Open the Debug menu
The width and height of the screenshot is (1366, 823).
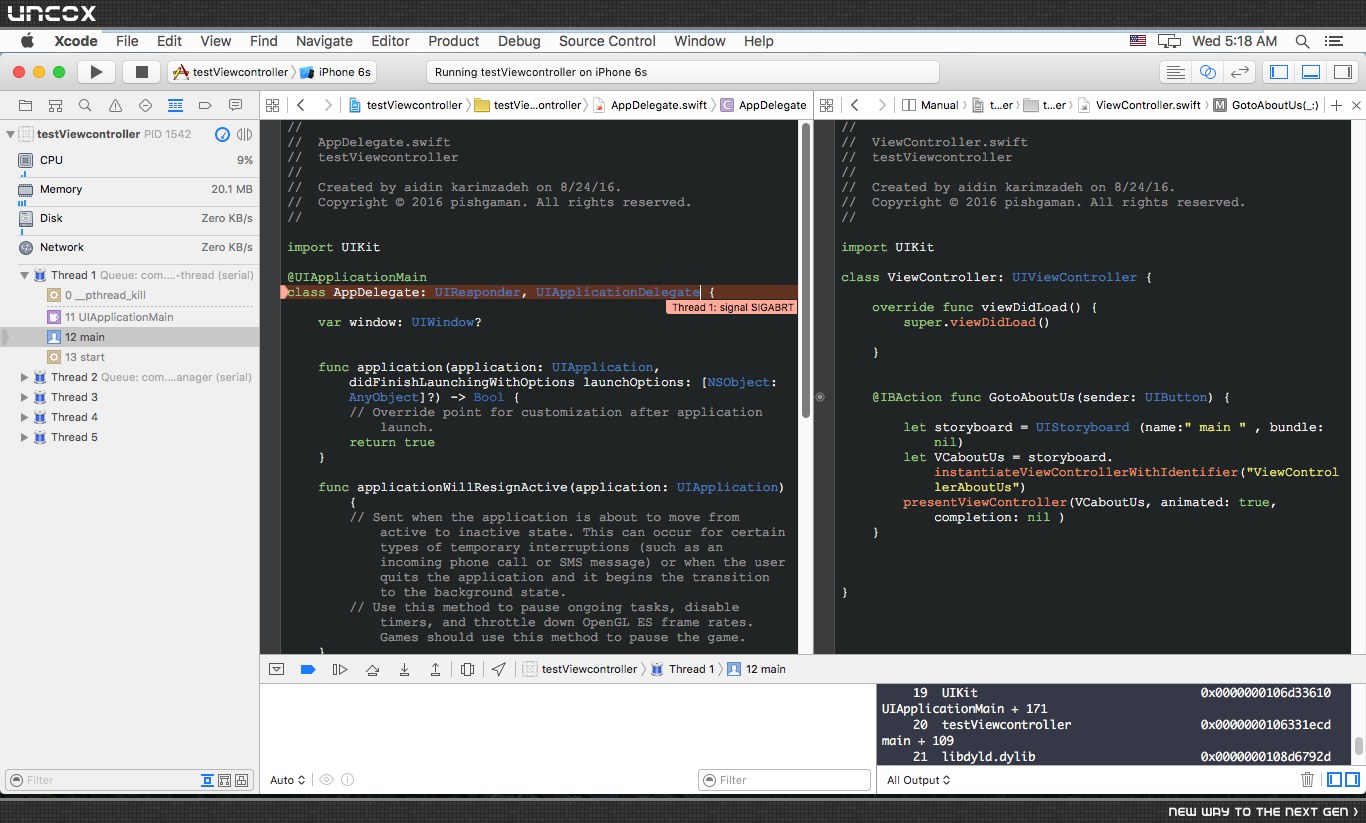point(519,41)
